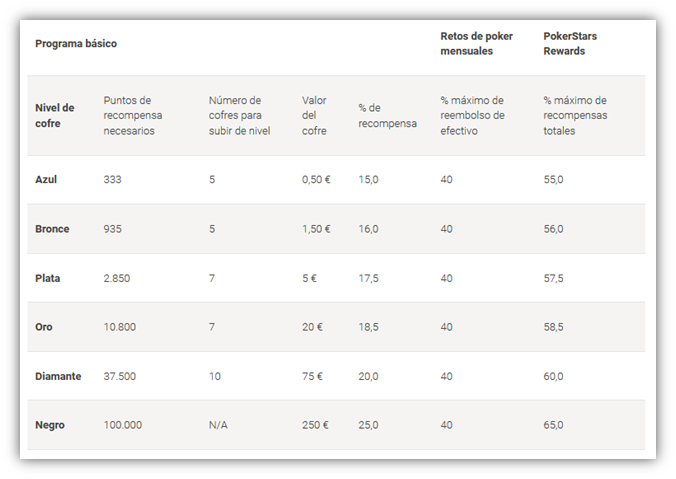Select the N/A cell in Negro row

tap(218, 425)
